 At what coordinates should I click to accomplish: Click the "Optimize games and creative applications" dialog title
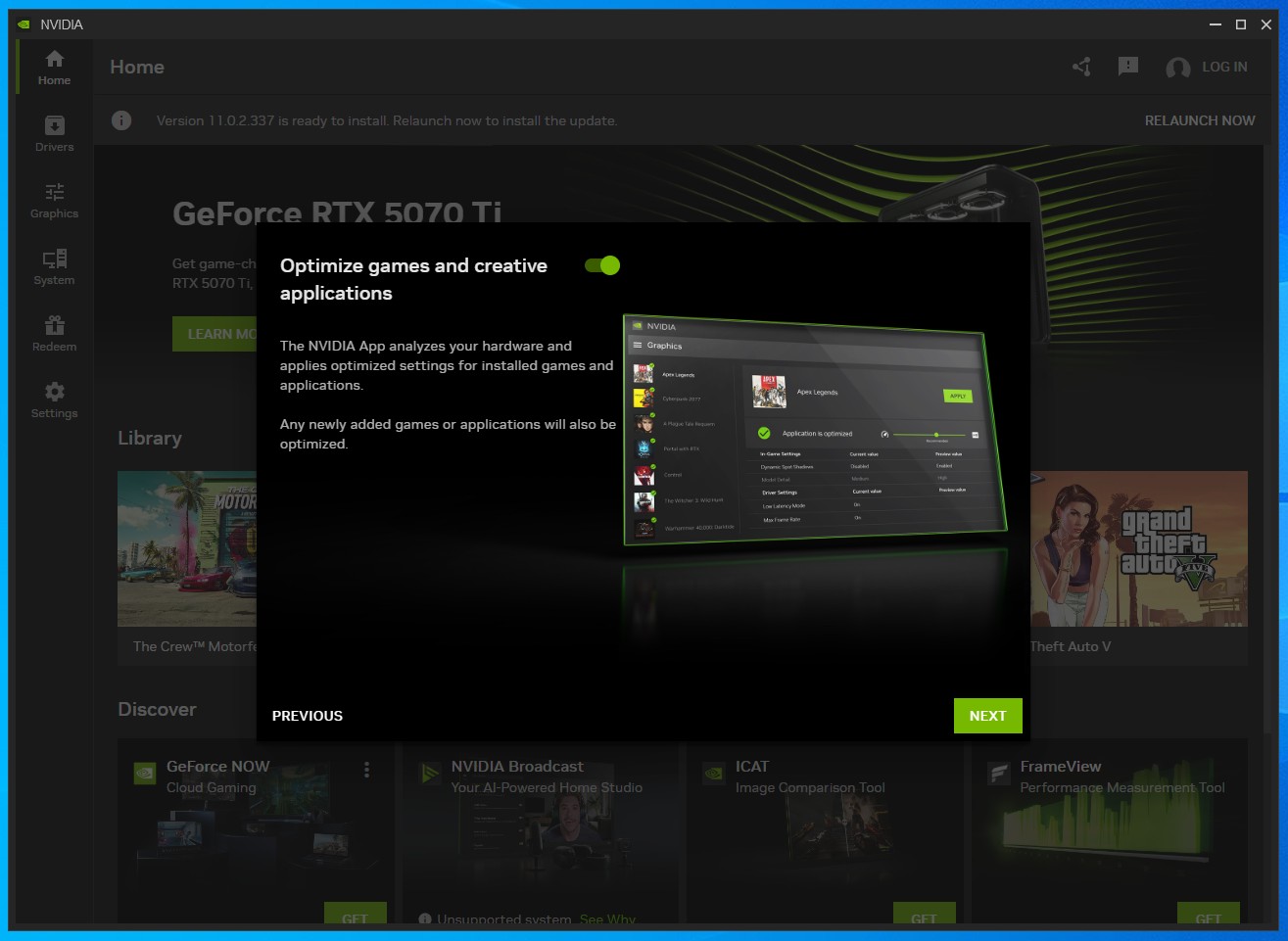point(413,279)
